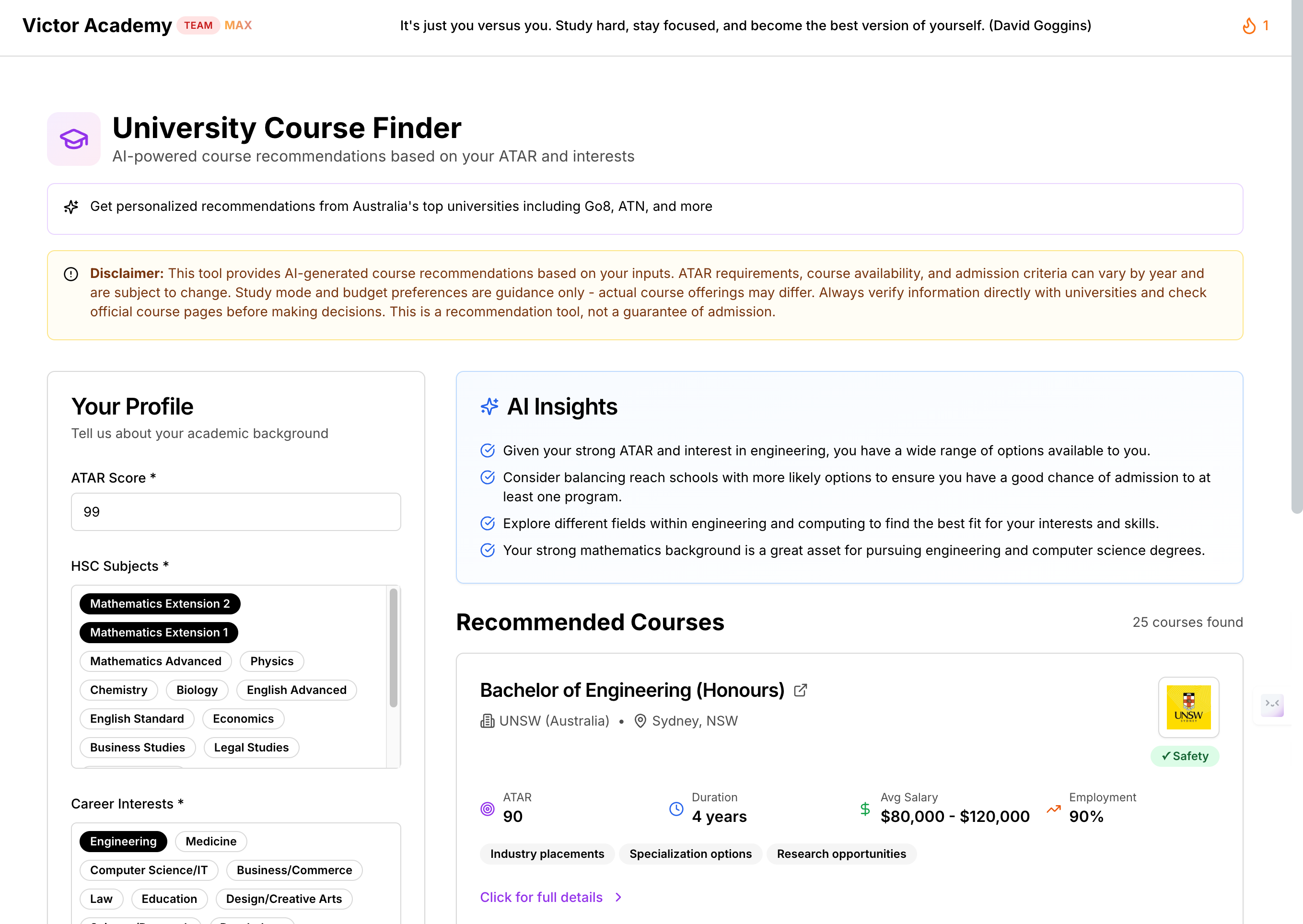Toggle the Physics subject chip
The height and width of the screenshot is (924, 1303).
272,661
